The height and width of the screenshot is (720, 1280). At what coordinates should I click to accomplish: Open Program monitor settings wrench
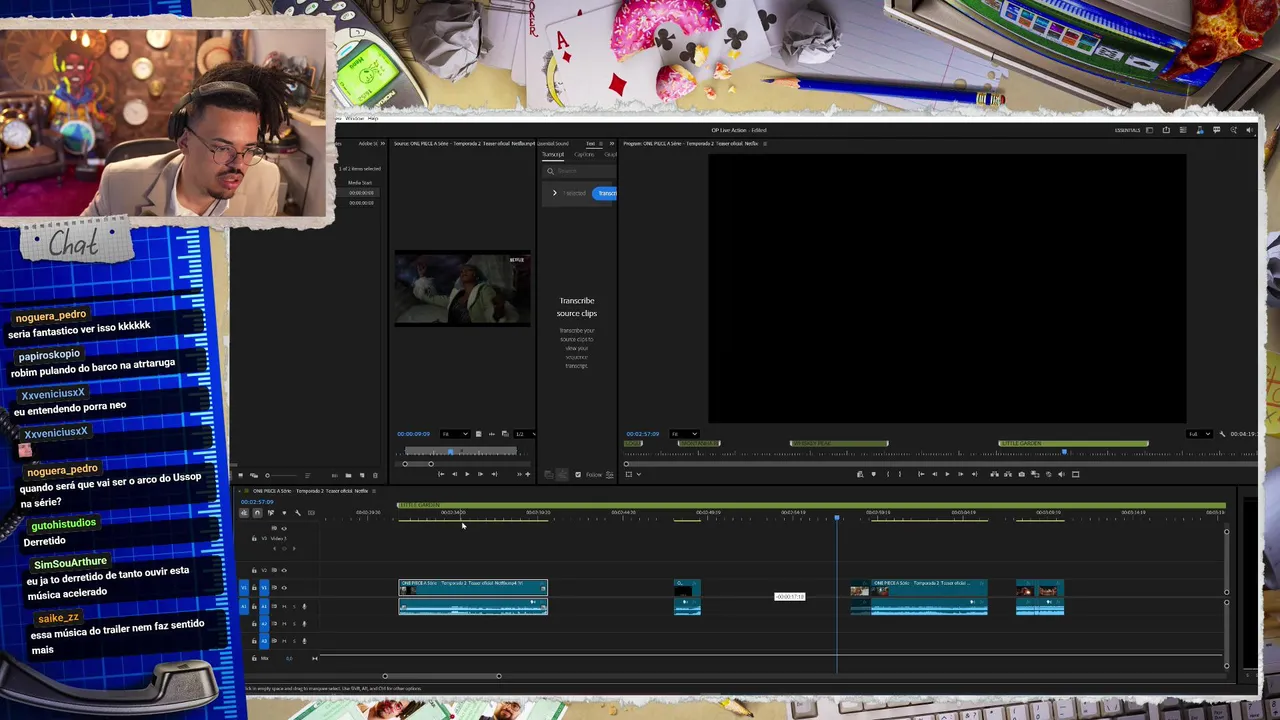click(x=1222, y=434)
